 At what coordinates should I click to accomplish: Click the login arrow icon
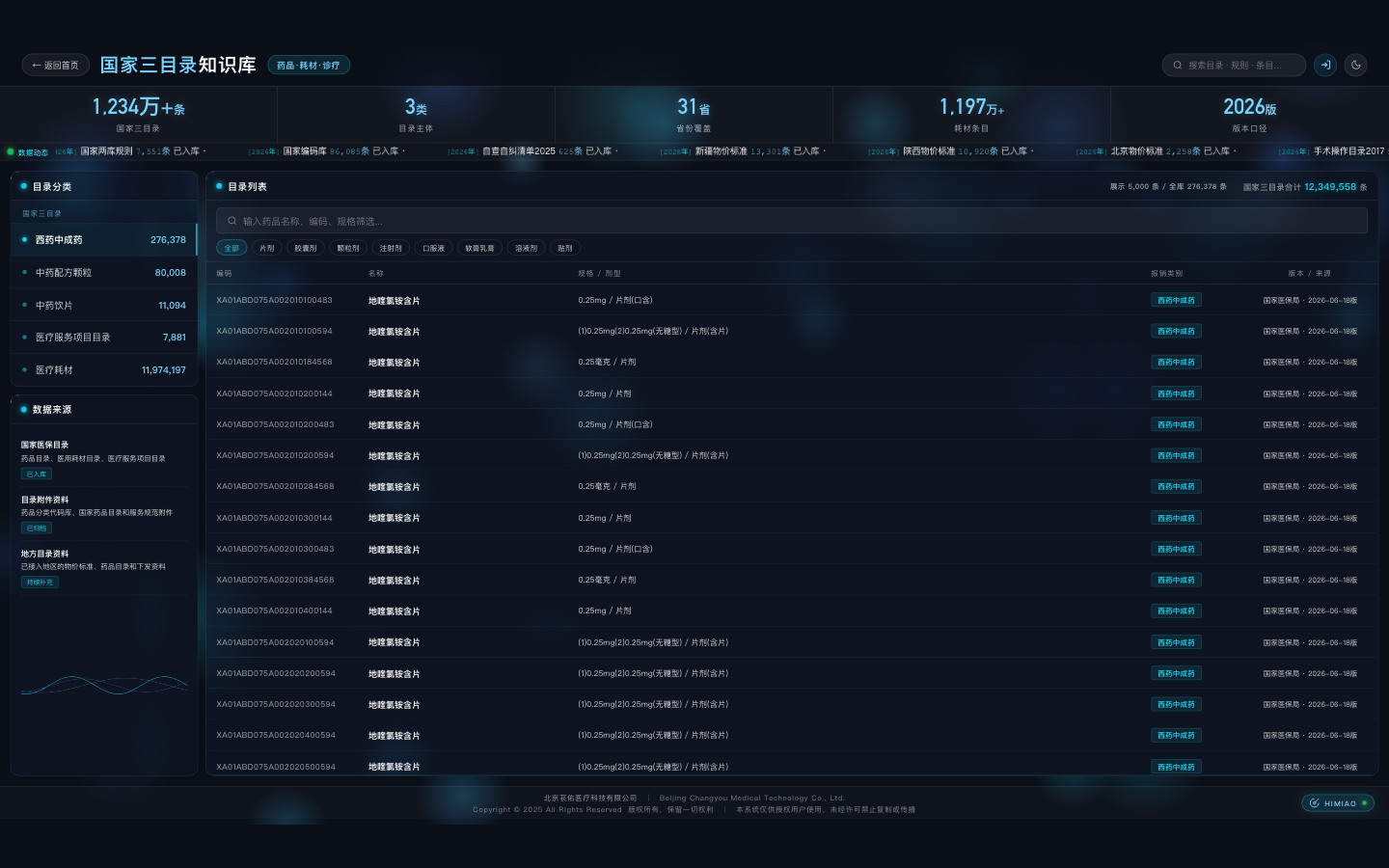pos(1325,66)
